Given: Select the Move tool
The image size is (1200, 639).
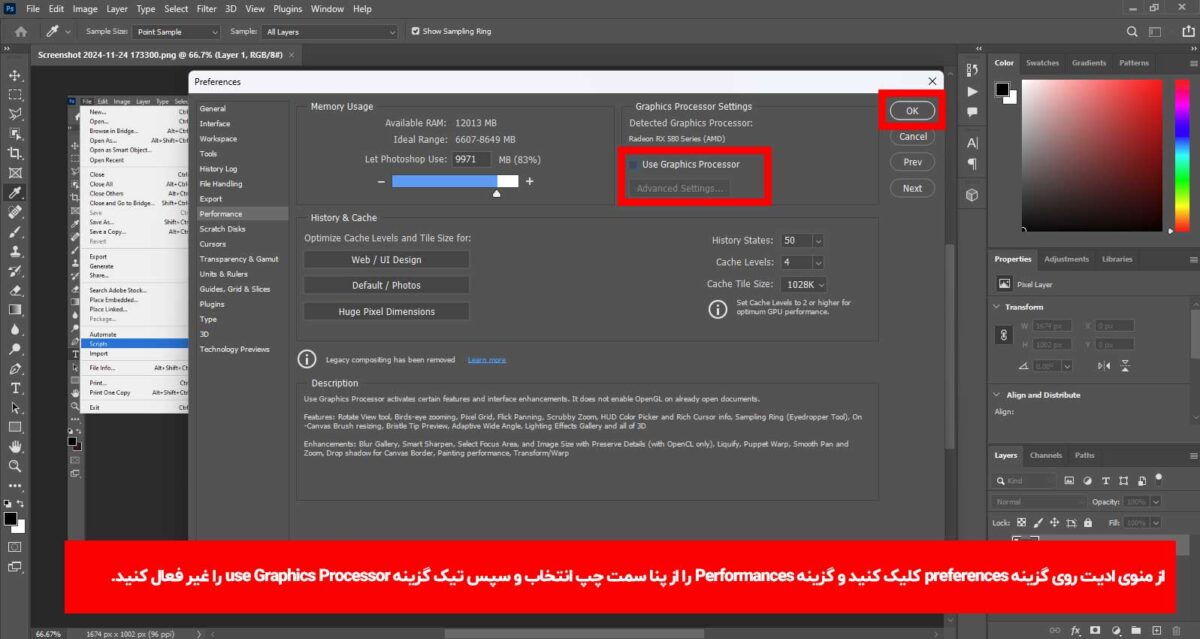Looking at the screenshot, I should click(x=15, y=75).
